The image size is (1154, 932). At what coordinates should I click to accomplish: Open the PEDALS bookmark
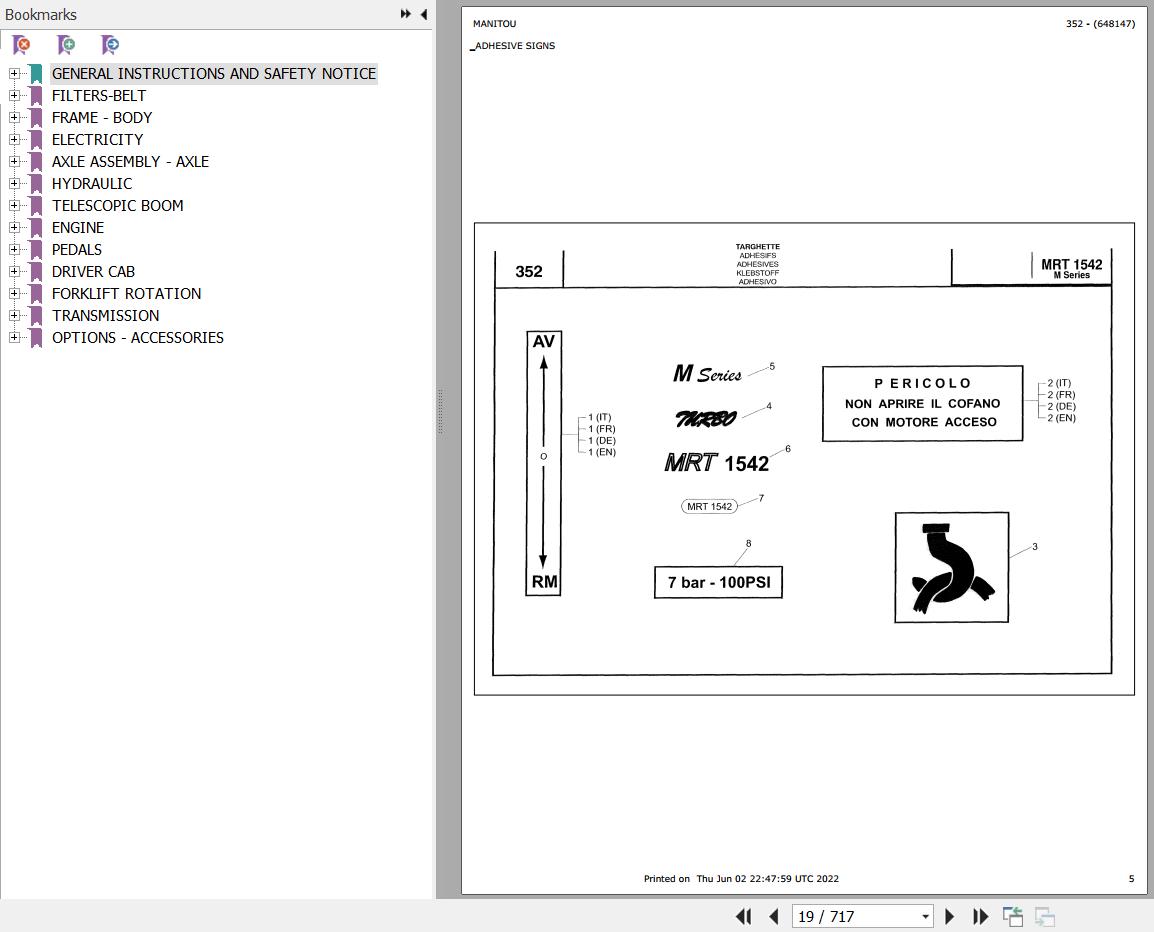(x=77, y=250)
